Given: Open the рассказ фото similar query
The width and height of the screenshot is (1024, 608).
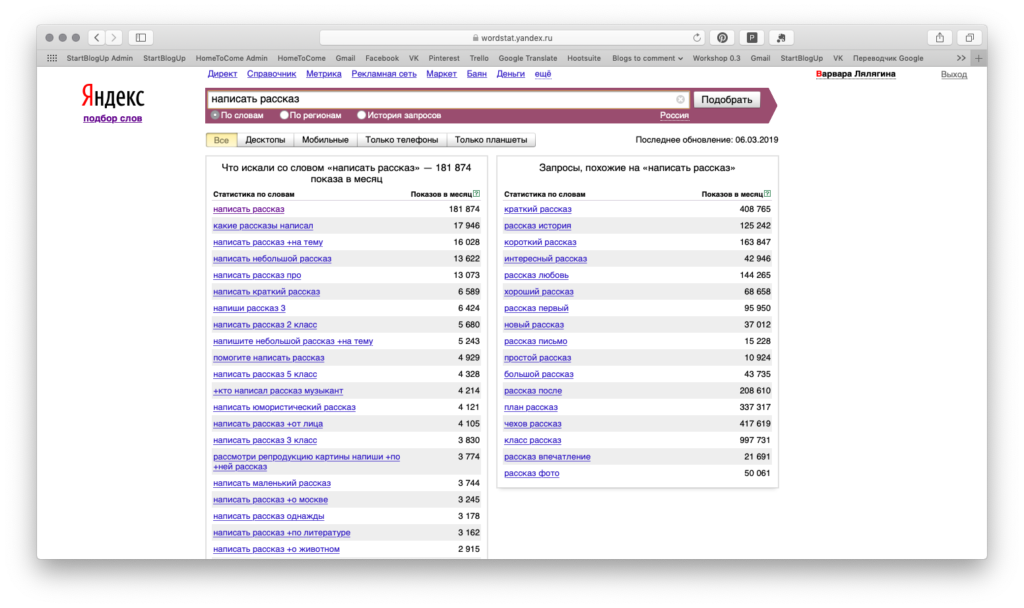Looking at the screenshot, I should 532,473.
